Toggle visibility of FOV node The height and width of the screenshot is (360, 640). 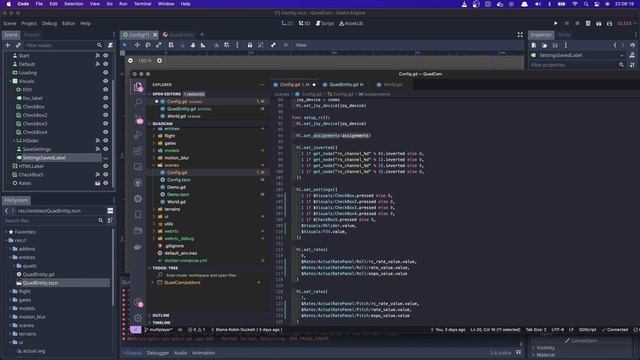[106, 89]
